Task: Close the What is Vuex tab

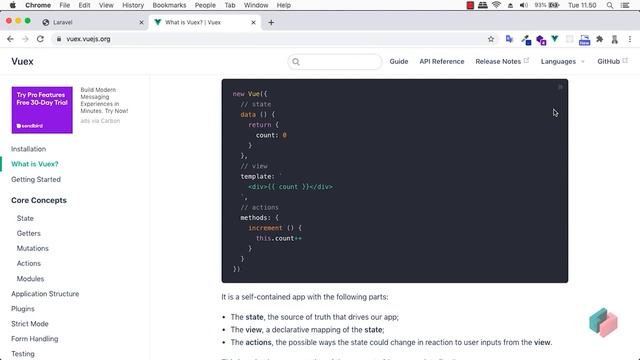Action: pyautogui.click(x=253, y=22)
